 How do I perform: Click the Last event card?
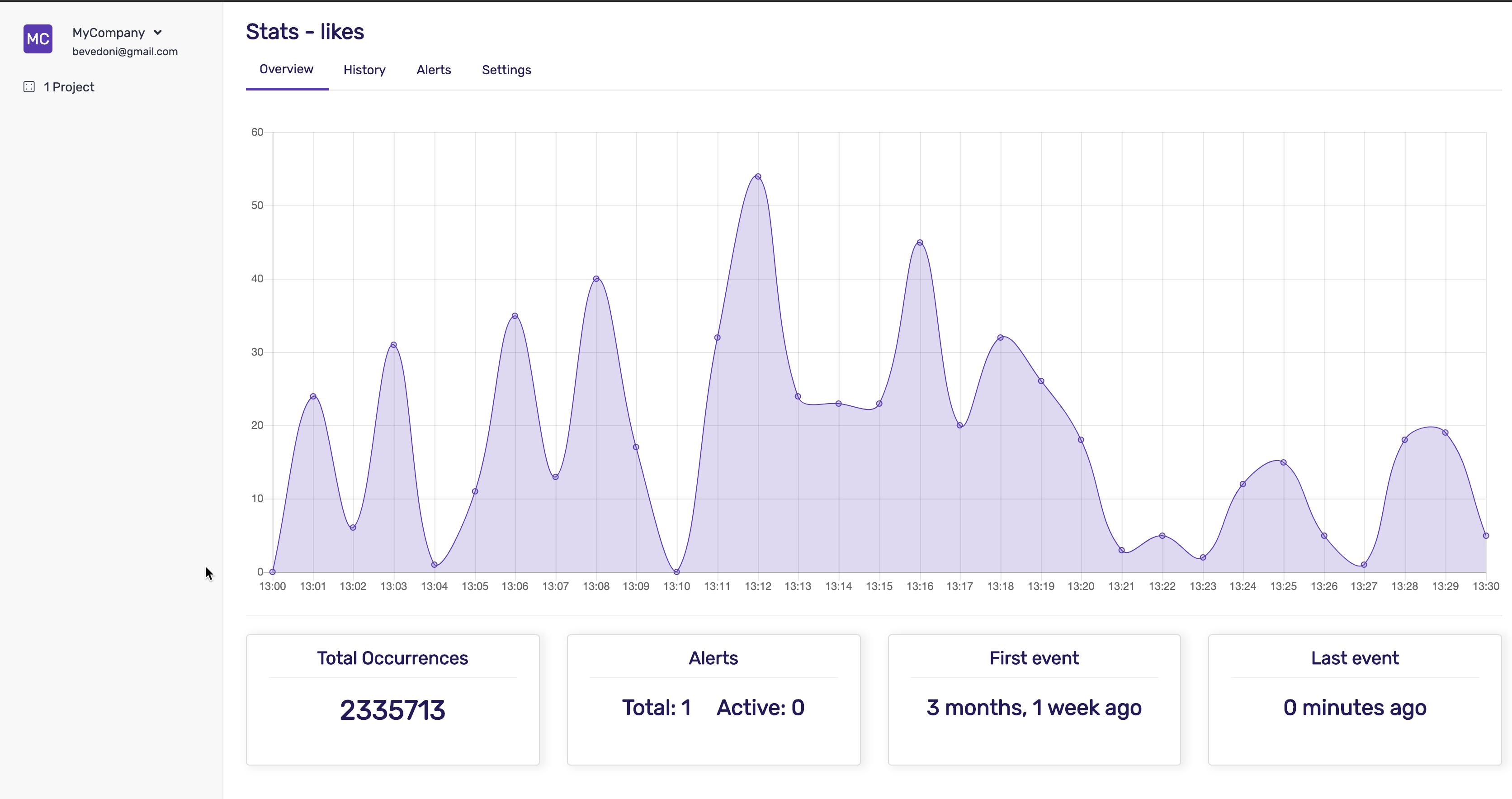(x=1354, y=699)
